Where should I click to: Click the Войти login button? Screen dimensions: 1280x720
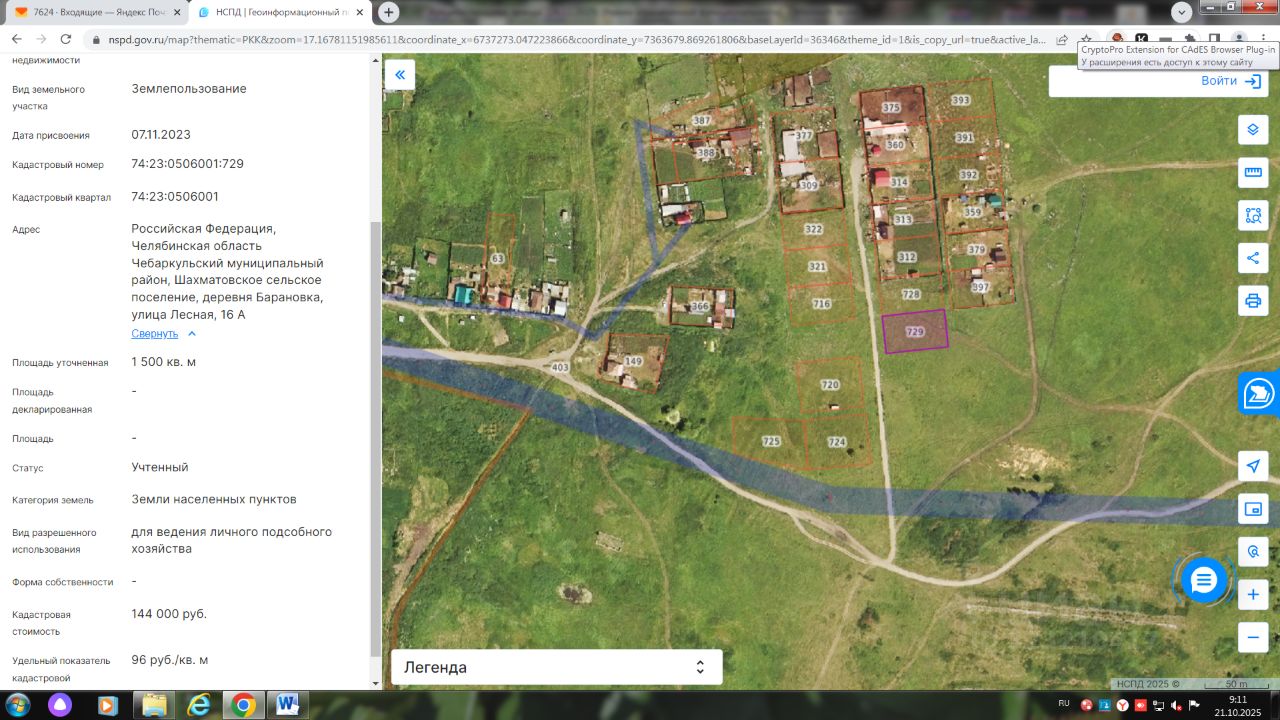[x=1230, y=81]
